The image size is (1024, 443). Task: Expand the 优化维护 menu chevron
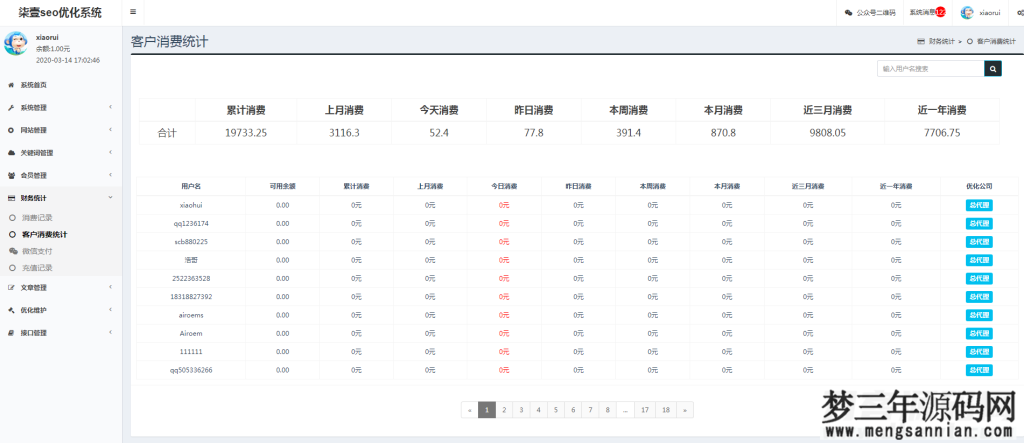click(x=110, y=310)
